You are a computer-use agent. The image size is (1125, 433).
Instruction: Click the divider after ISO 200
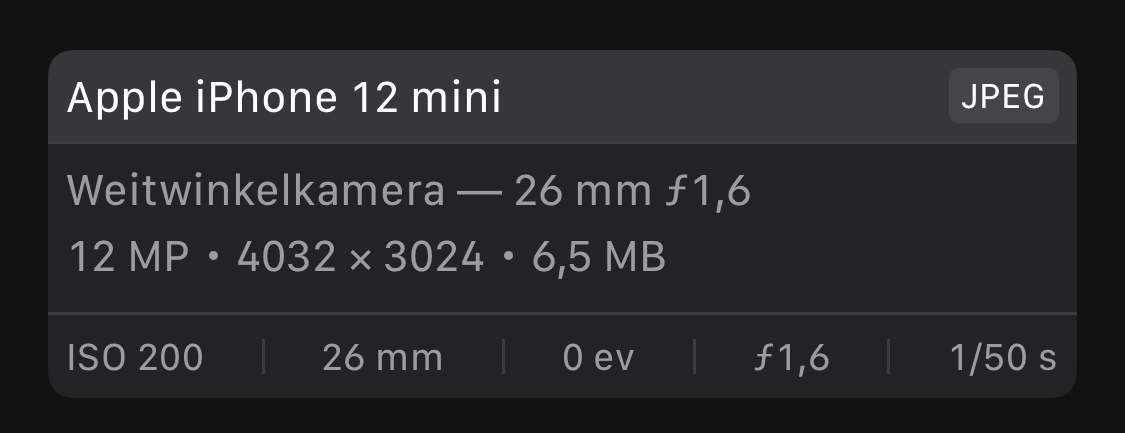[263, 357]
